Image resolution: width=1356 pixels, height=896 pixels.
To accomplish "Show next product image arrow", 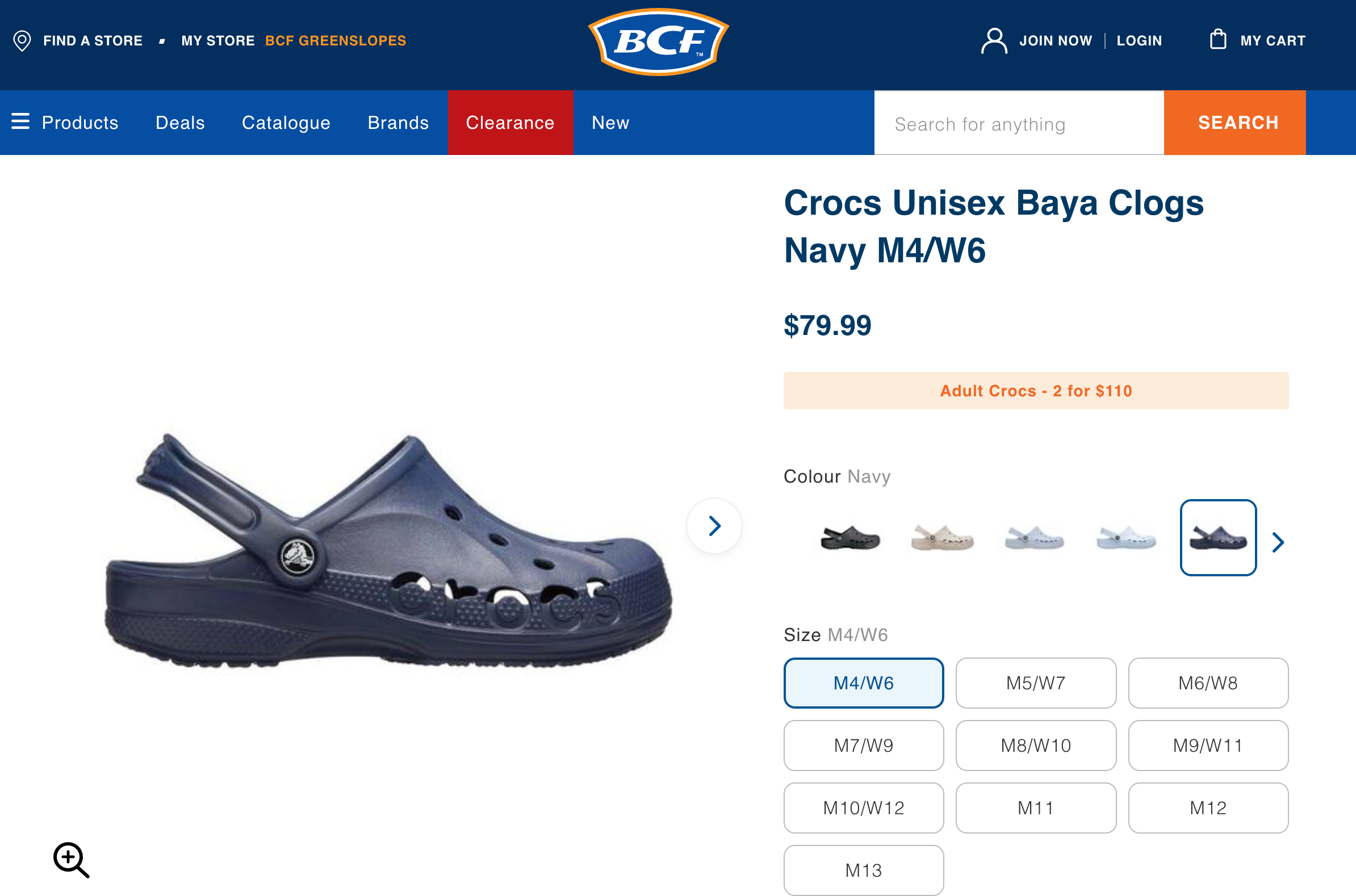I will pos(714,526).
